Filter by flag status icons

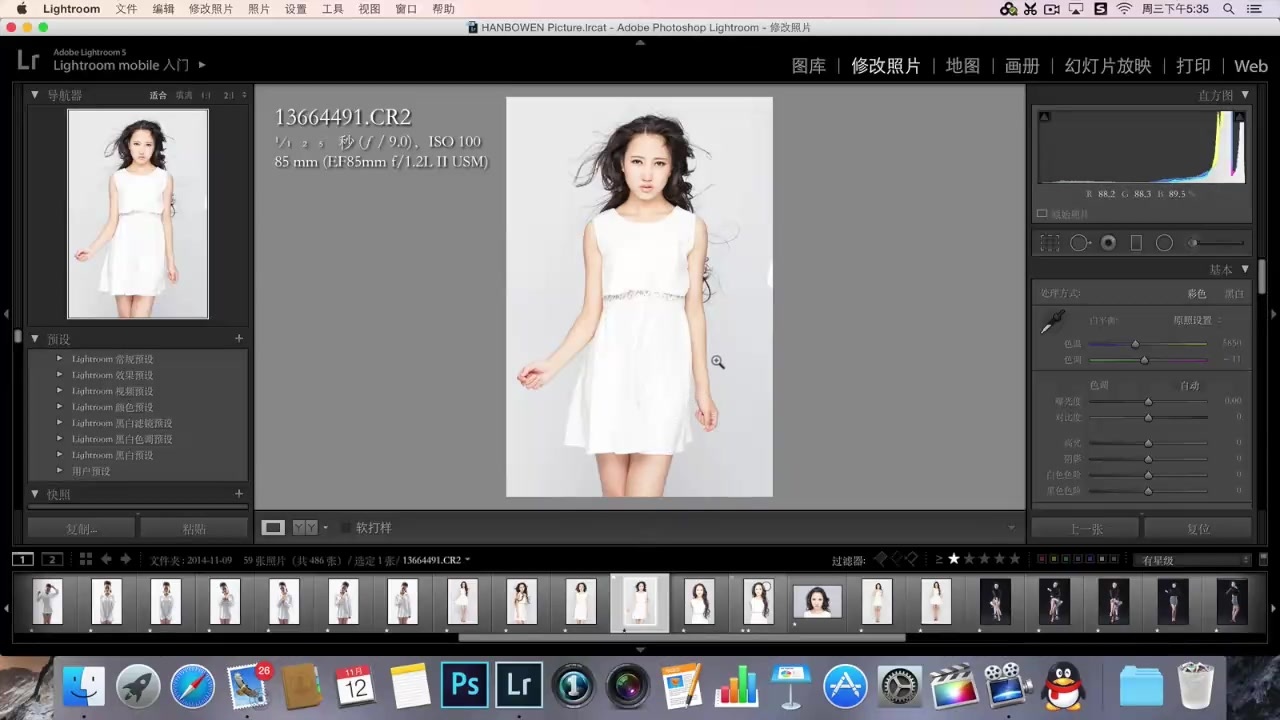pyautogui.click(x=896, y=559)
